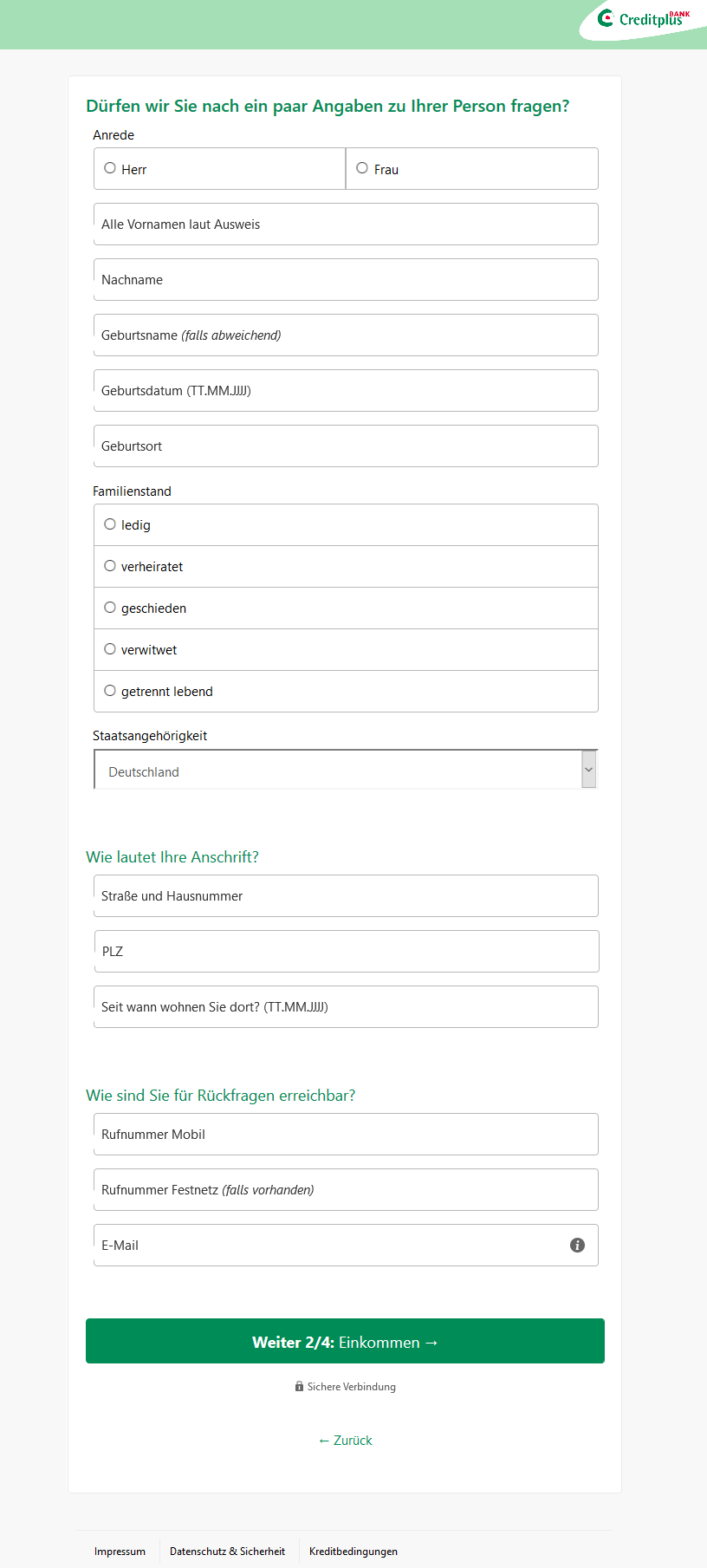Focus the Alle Vornamen laut Ausweis field
The height and width of the screenshot is (1568, 707).
pos(346,224)
